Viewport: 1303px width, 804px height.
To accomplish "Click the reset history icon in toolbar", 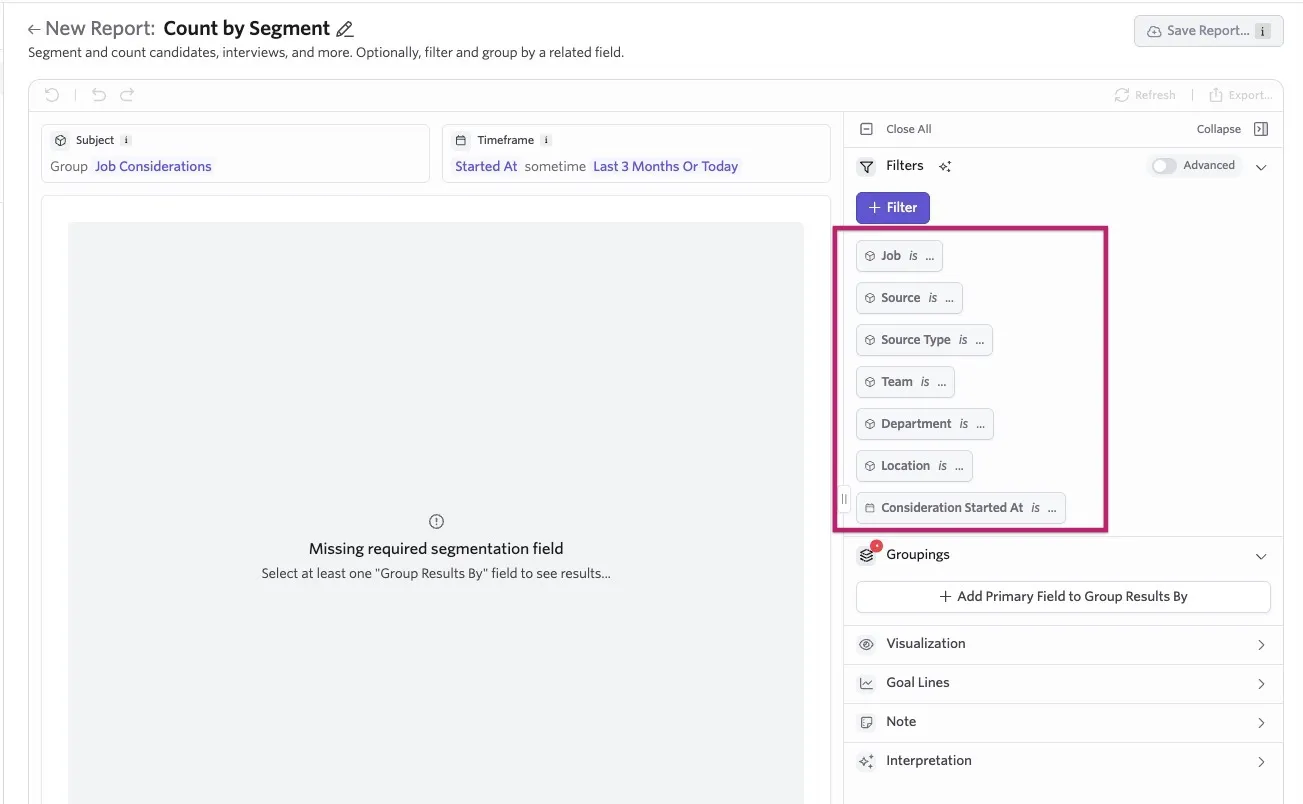I will pos(52,95).
